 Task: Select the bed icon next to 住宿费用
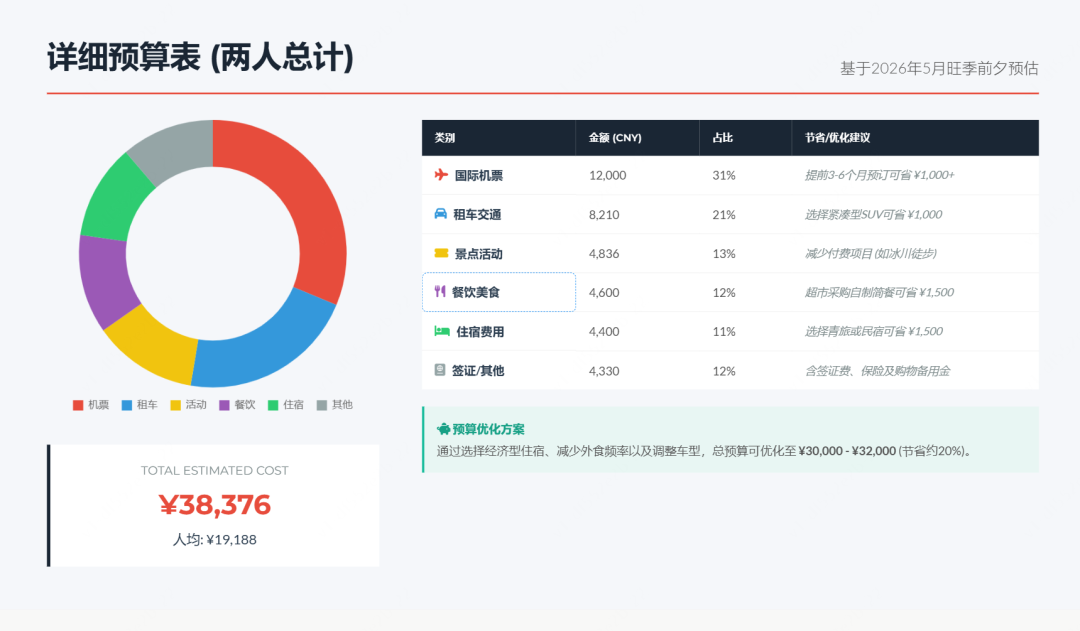point(440,331)
